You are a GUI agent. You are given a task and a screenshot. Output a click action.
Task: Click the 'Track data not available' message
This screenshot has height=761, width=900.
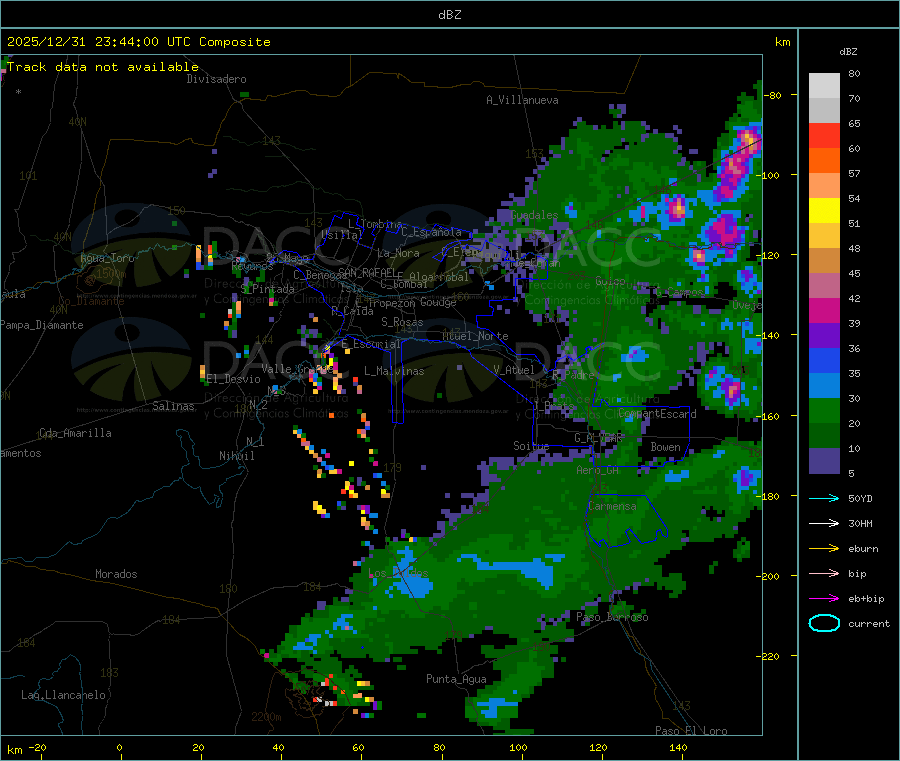click(x=103, y=67)
